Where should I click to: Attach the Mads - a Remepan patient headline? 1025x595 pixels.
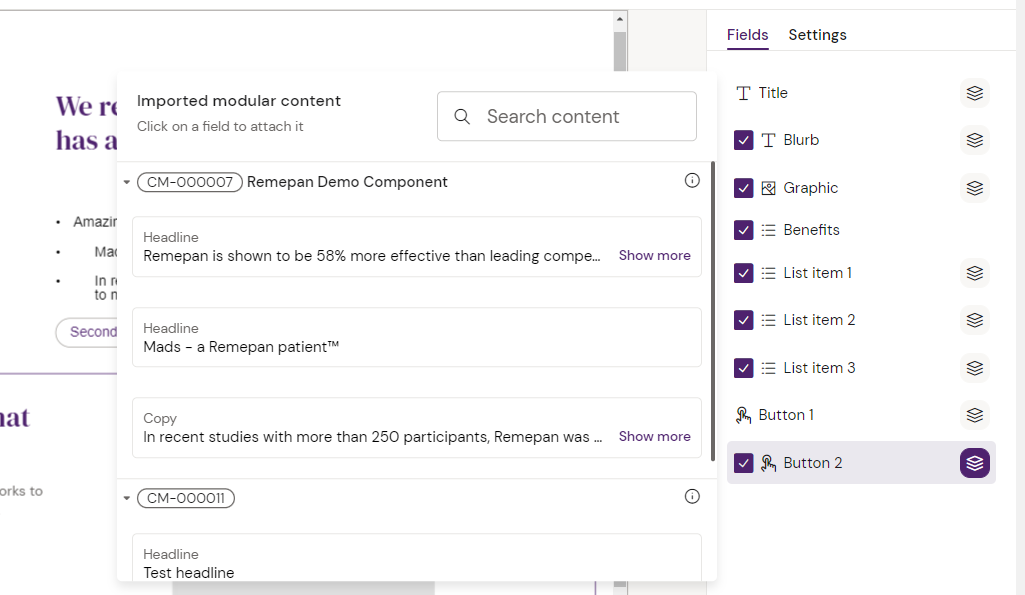pos(416,338)
